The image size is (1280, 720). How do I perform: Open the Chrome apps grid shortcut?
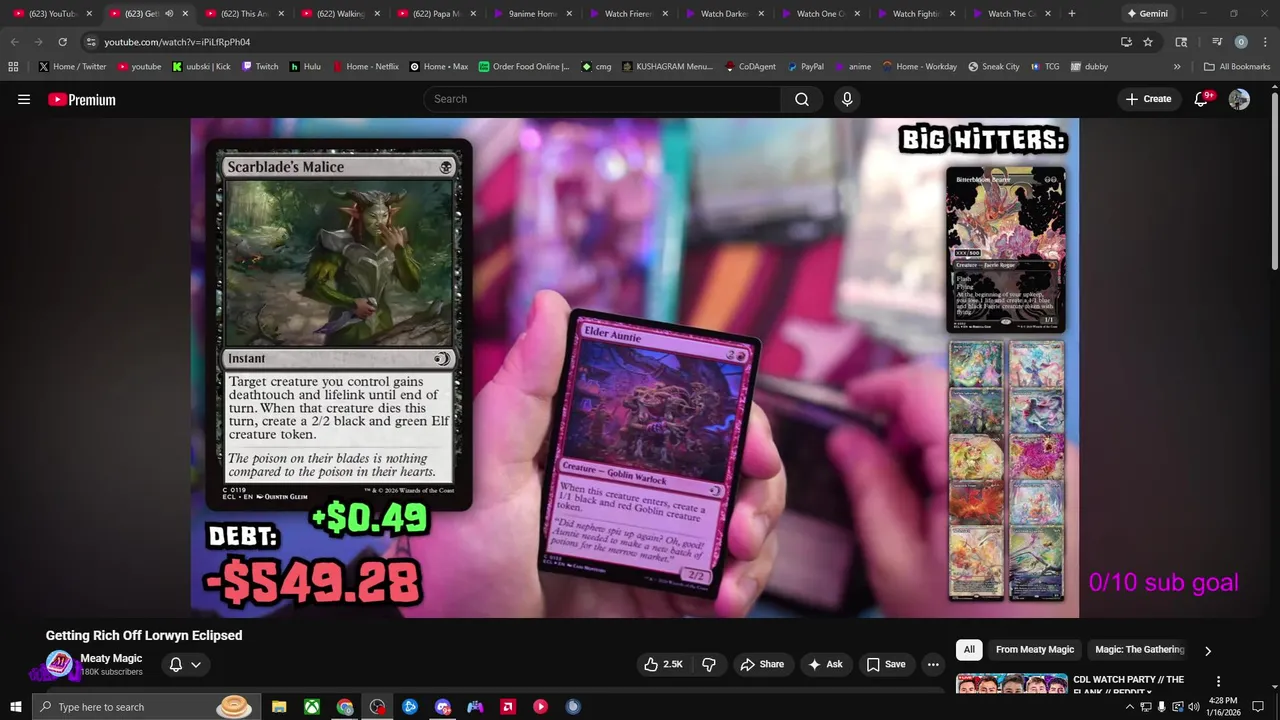pos(13,67)
